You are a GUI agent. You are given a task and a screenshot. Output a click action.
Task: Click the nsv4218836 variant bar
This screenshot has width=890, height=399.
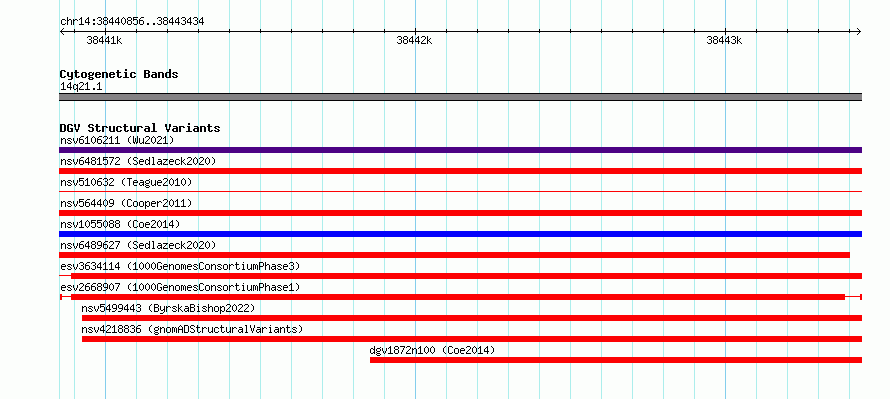point(472,339)
